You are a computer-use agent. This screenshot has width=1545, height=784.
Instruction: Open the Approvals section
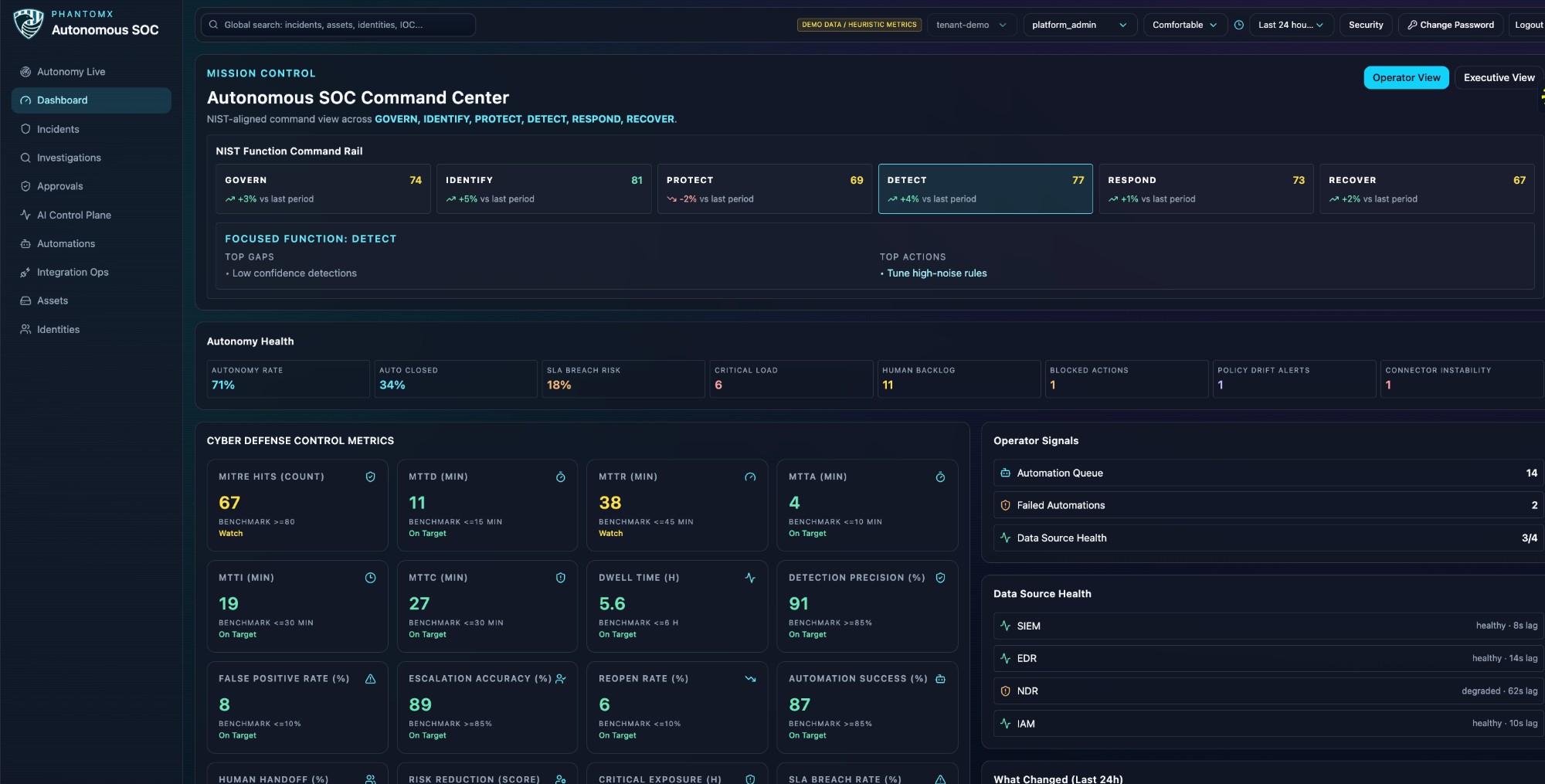(x=60, y=186)
